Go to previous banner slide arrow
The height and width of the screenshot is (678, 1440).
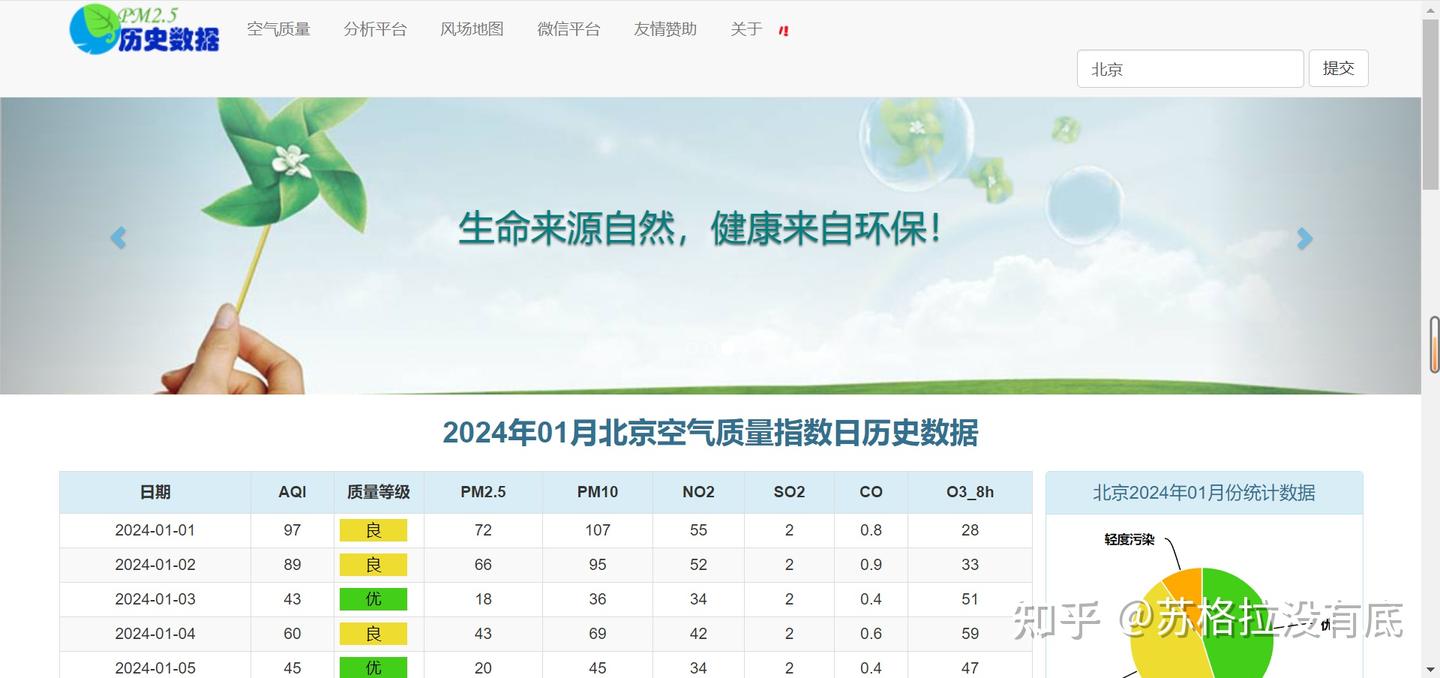[x=118, y=238]
